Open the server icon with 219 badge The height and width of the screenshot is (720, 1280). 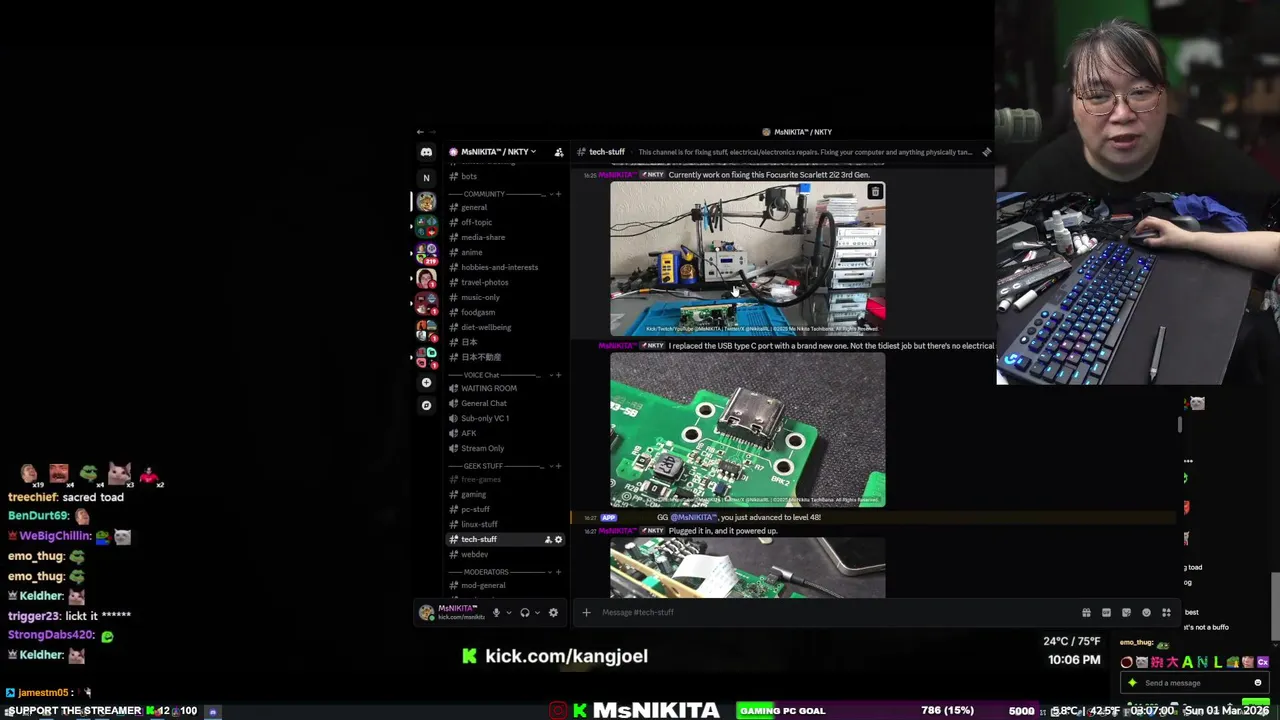click(426, 252)
